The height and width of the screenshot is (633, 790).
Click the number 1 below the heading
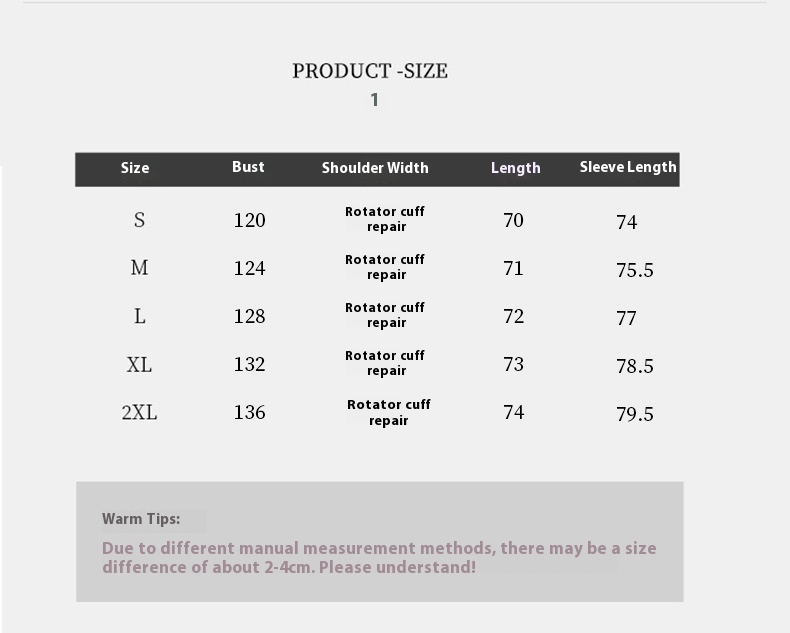[375, 100]
